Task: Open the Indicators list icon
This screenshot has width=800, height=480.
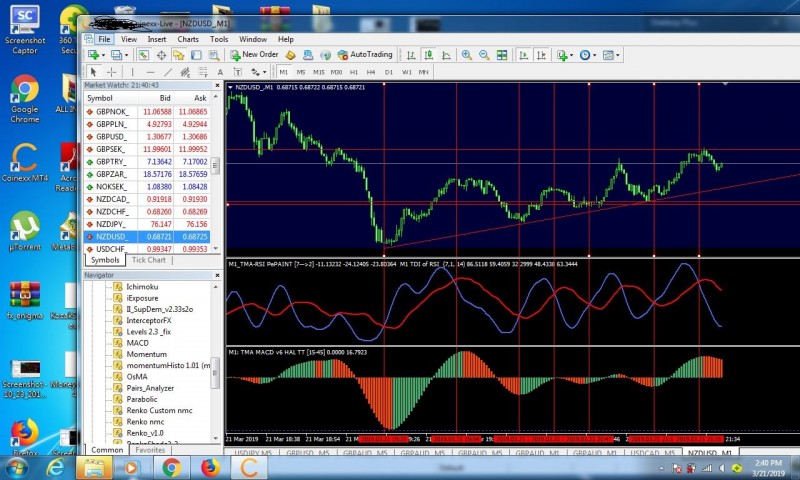Action: pyautogui.click(x=562, y=55)
